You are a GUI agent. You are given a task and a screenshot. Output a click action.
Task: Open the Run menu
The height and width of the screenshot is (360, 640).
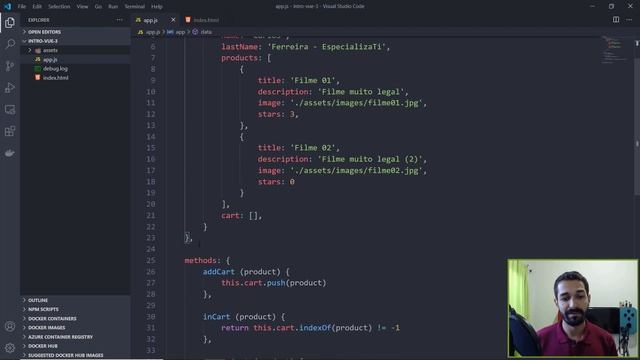click(x=113, y=7)
